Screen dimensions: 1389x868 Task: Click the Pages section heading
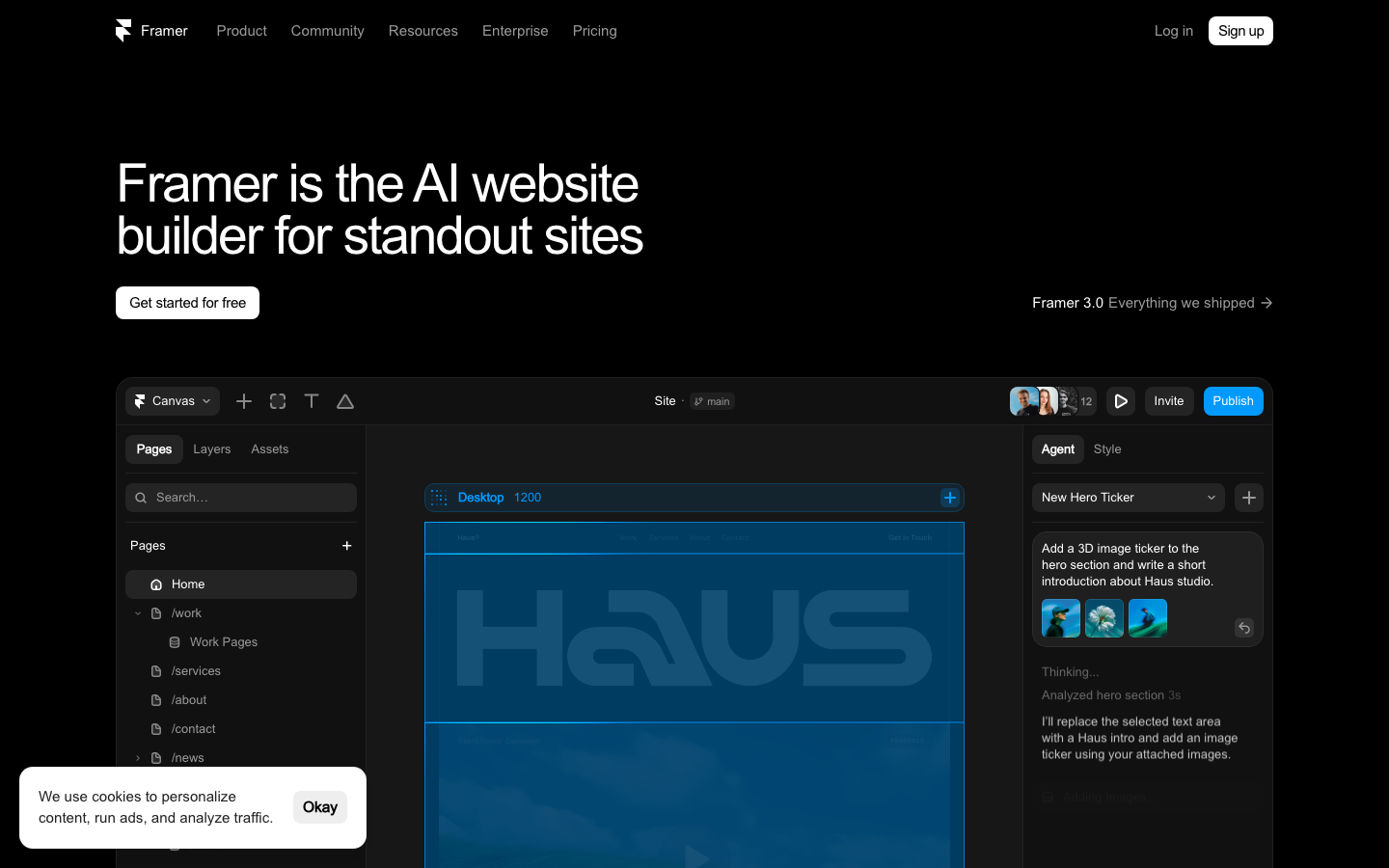[x=148, y=546]
